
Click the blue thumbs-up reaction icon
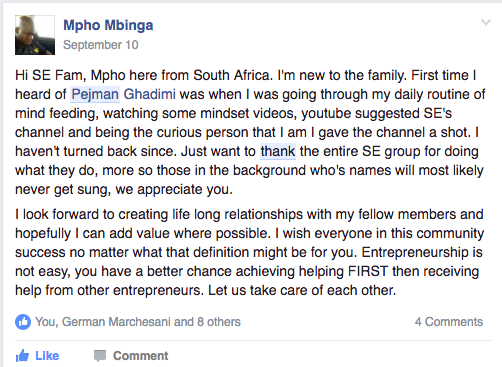(23, 322)
